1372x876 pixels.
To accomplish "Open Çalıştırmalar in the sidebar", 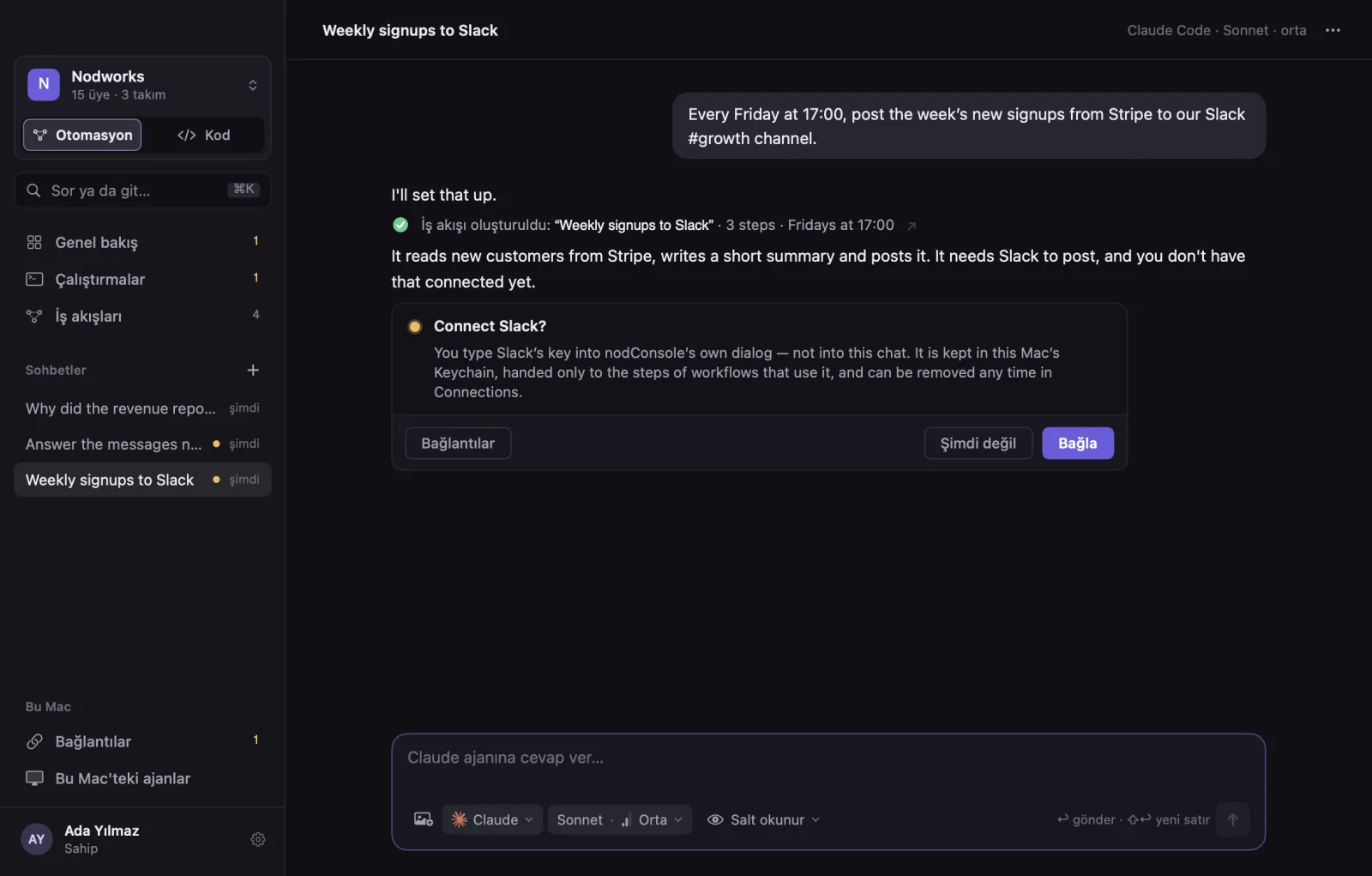I will (x=142, y=279).
